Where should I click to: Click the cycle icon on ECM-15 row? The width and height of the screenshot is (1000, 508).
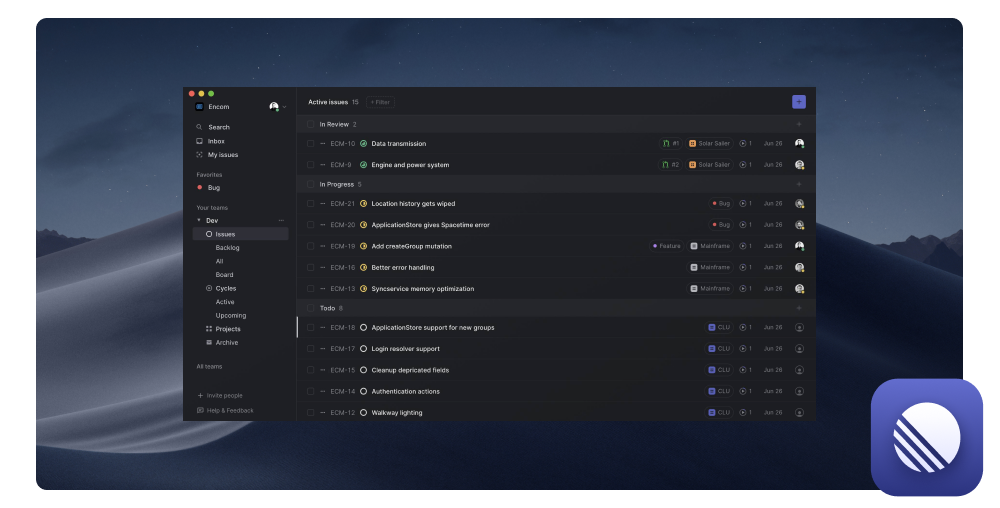[742, 370]
